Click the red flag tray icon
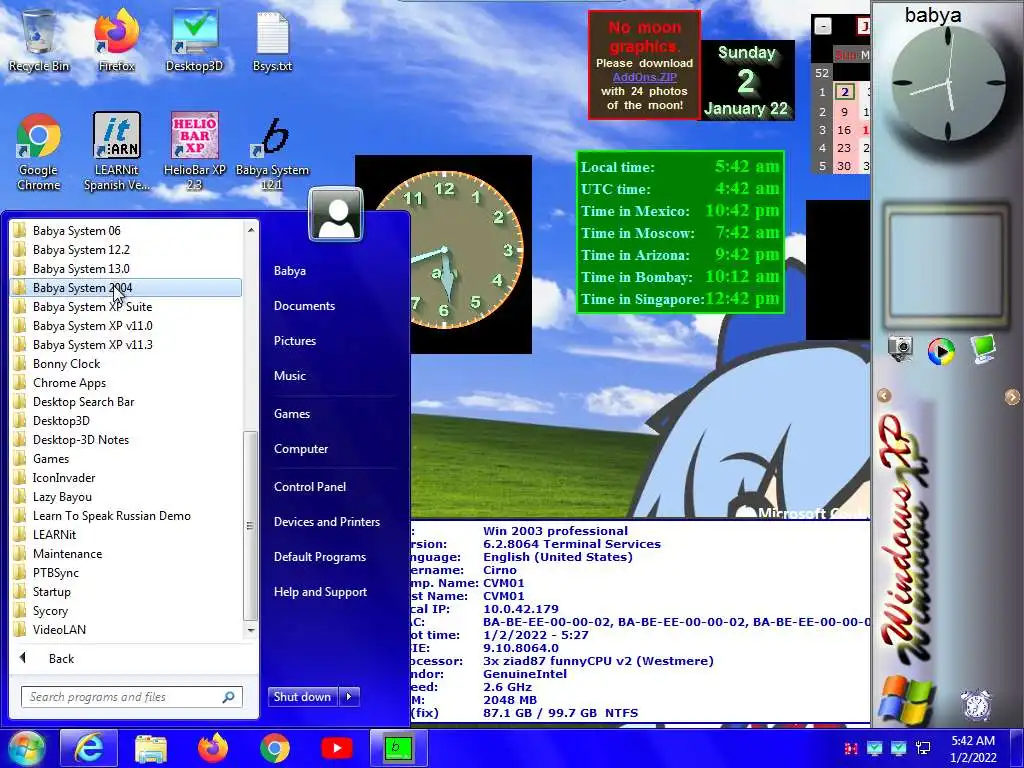This screenshot has height=768, width=1024. (851, 748)
